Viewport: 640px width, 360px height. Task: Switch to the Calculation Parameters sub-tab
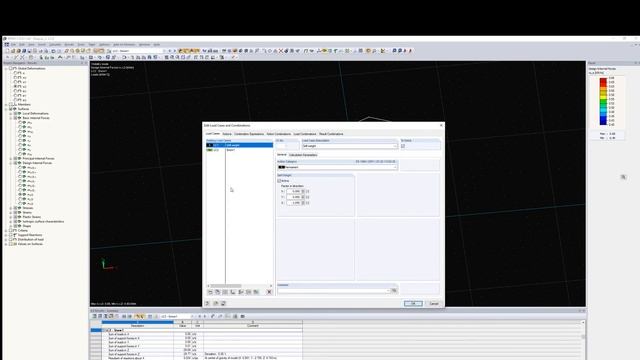[303, 155]
